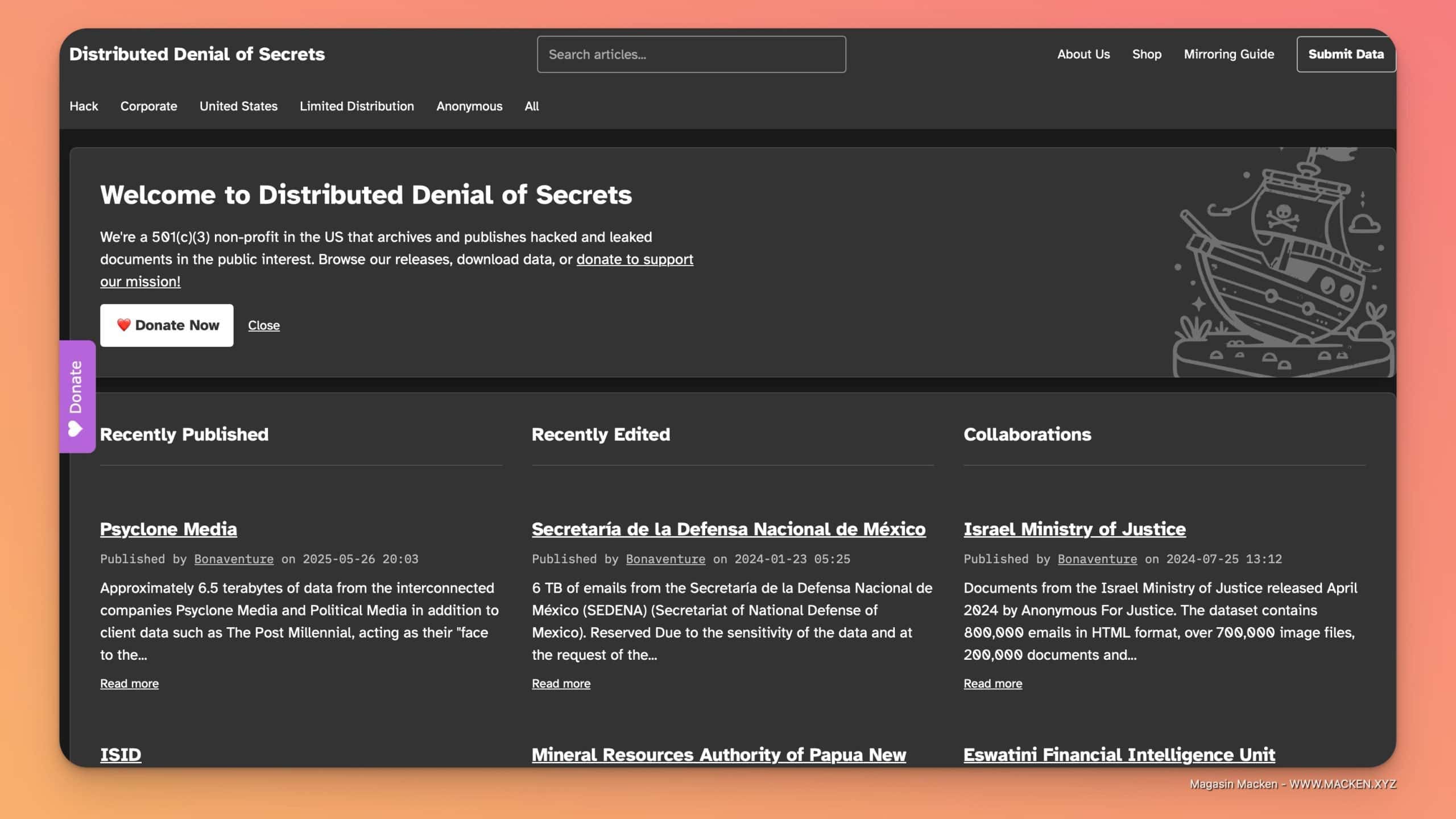This screenshot has height=819, width=1456.
Task: Click the date 2025-05-26 20:03
Action: 361,559
